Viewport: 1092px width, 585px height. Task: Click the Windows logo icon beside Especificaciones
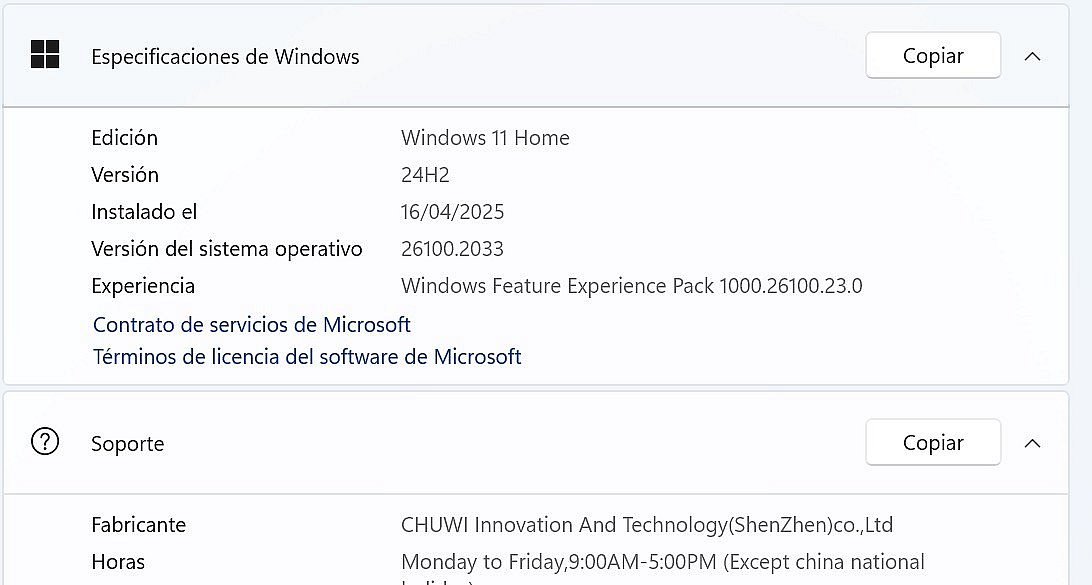pyautogui.click(x=45, y=54)
